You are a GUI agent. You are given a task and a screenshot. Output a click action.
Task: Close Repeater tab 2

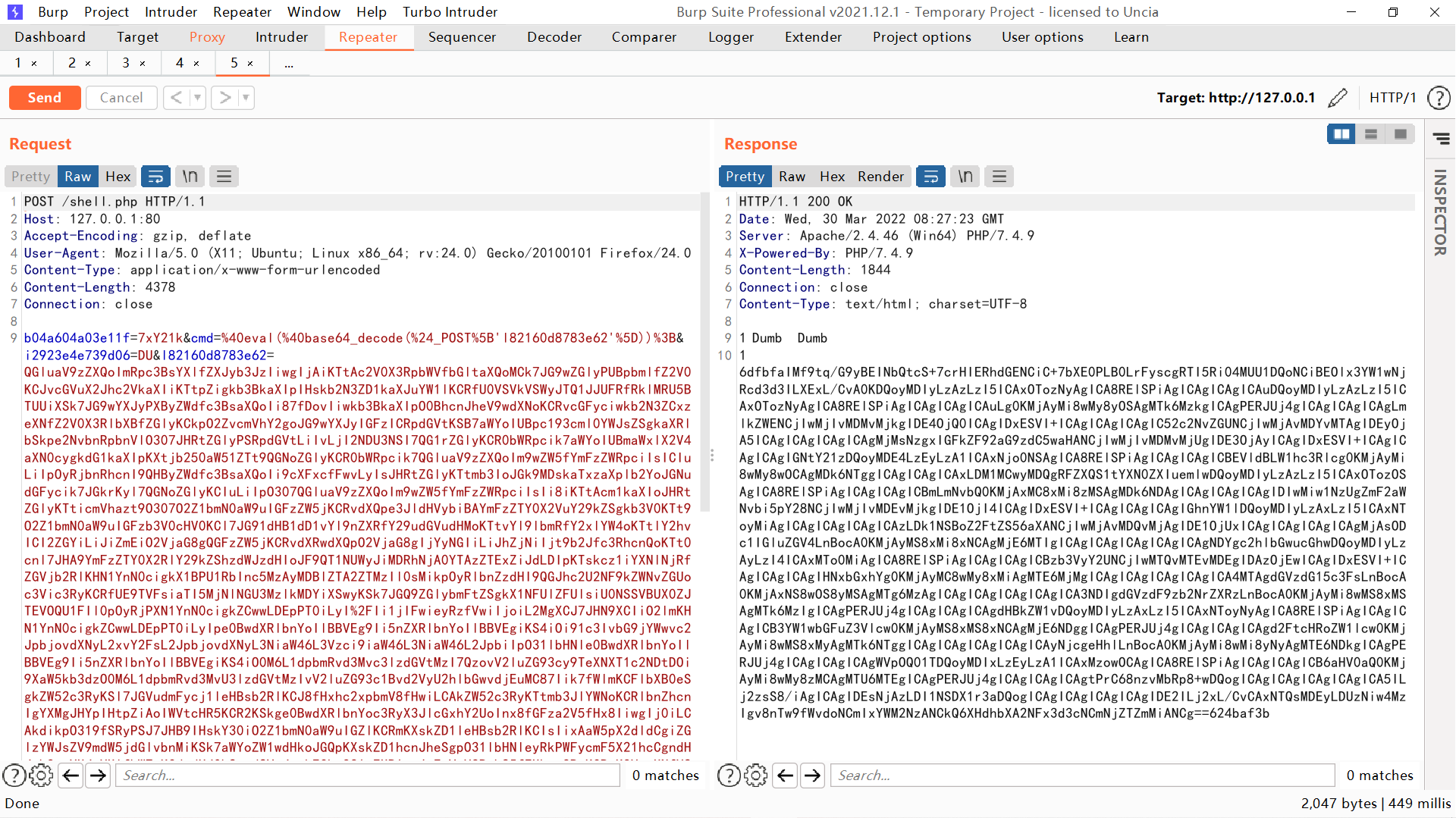(88, 64)
